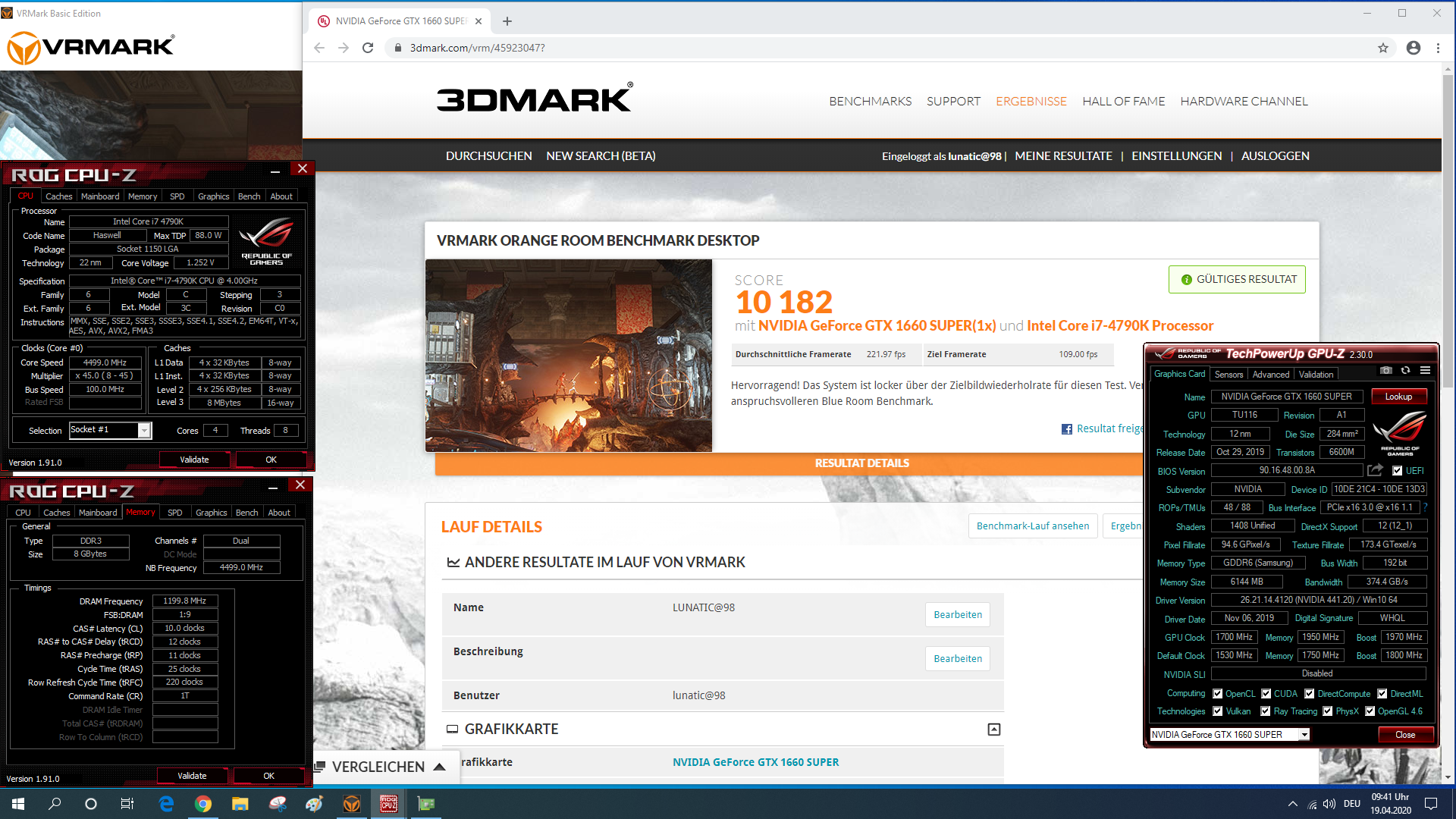
Task: Click the AUSLOGGEN link
Action: (x=1275, y=155)
